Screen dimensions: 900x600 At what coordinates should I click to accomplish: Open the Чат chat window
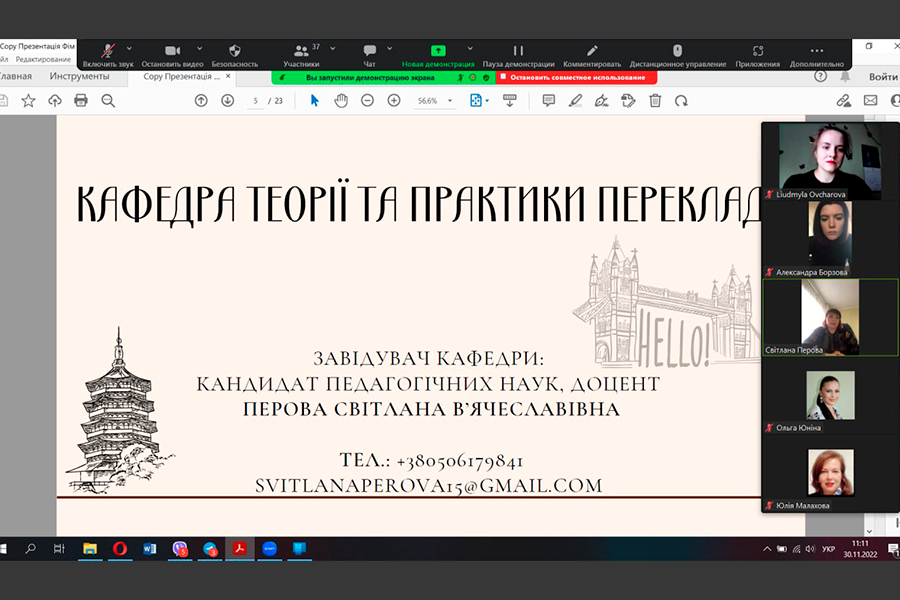[370, 55]
